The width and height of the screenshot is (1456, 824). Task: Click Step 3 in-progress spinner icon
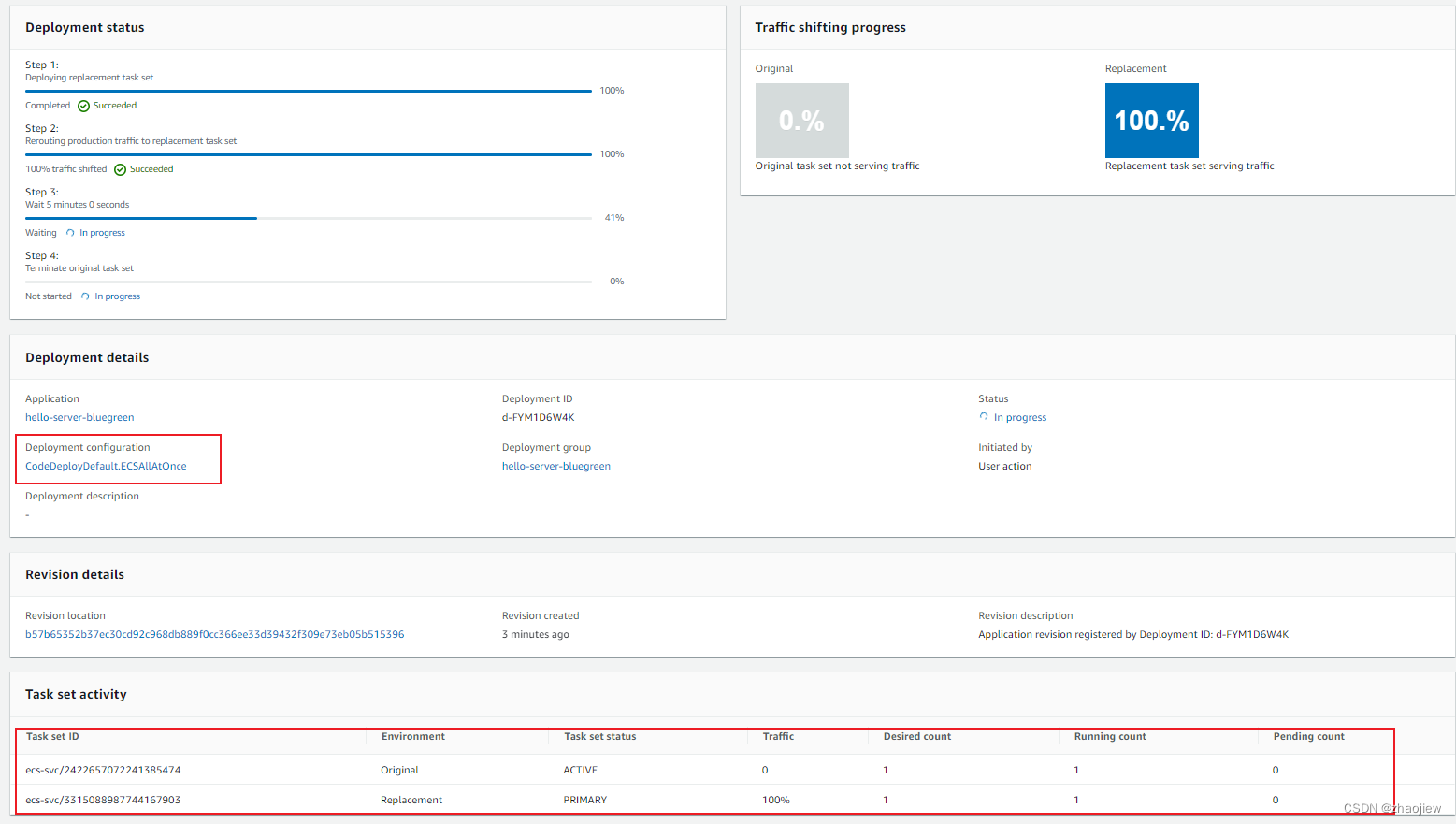click(70, 233)
